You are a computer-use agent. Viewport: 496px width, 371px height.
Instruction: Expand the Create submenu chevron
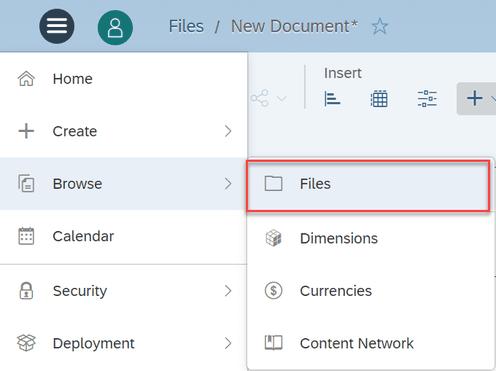click(x=228, y=131)
